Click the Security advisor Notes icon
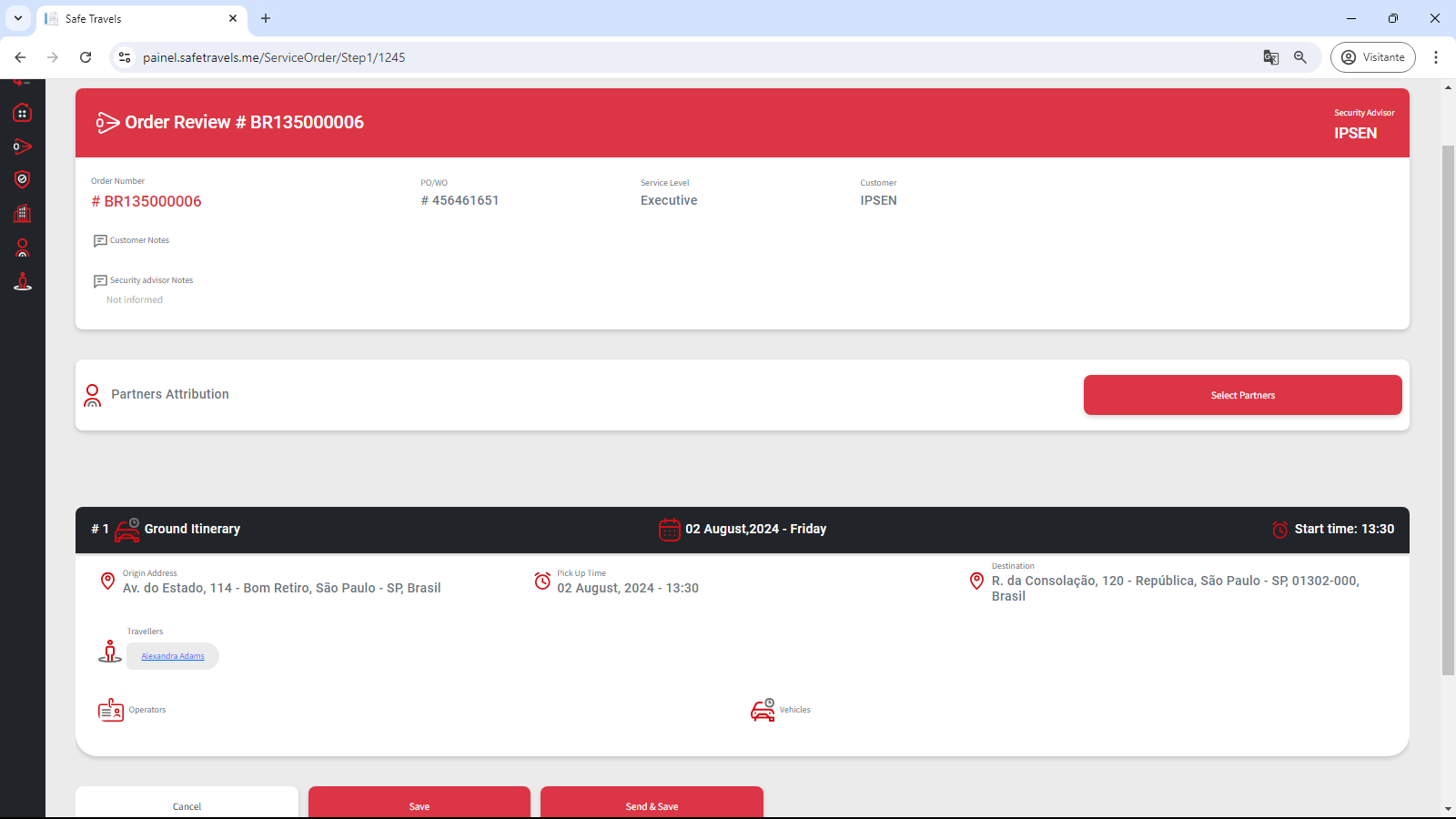 [x=100, y=281]
